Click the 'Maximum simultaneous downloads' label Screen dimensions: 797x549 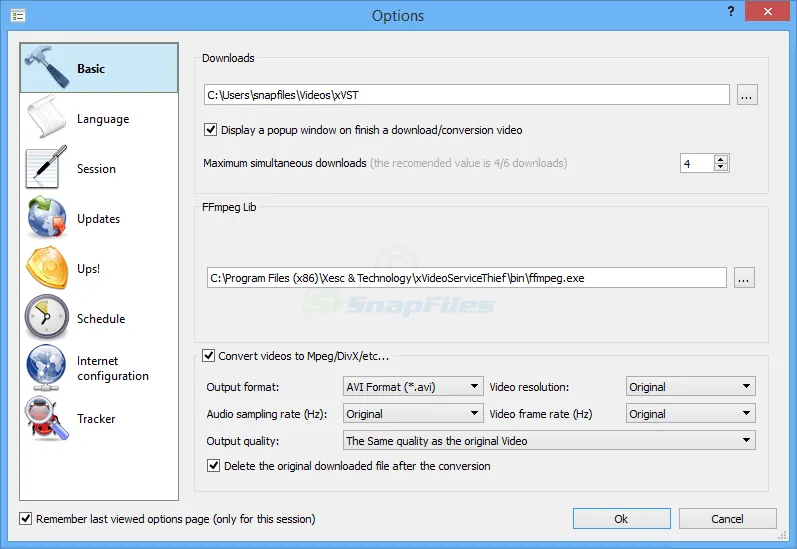[285, 163]
